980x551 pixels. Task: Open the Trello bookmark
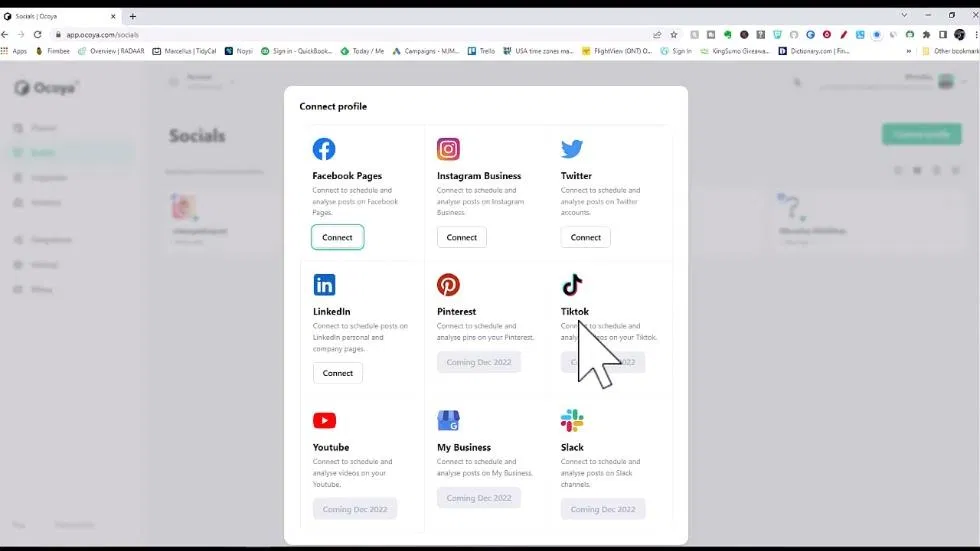pos(482,51)
